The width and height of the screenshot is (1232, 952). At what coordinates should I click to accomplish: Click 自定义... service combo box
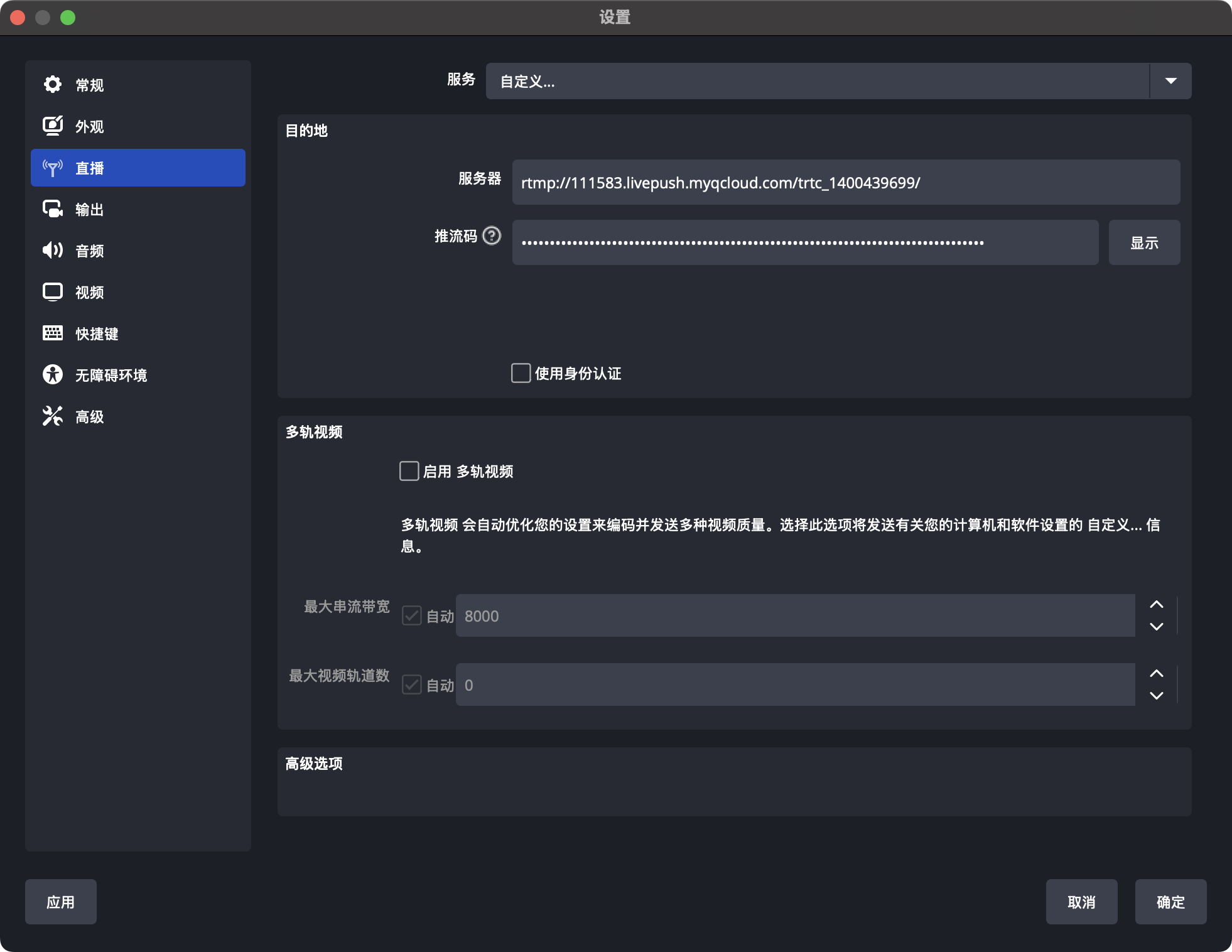click(838, 81)
